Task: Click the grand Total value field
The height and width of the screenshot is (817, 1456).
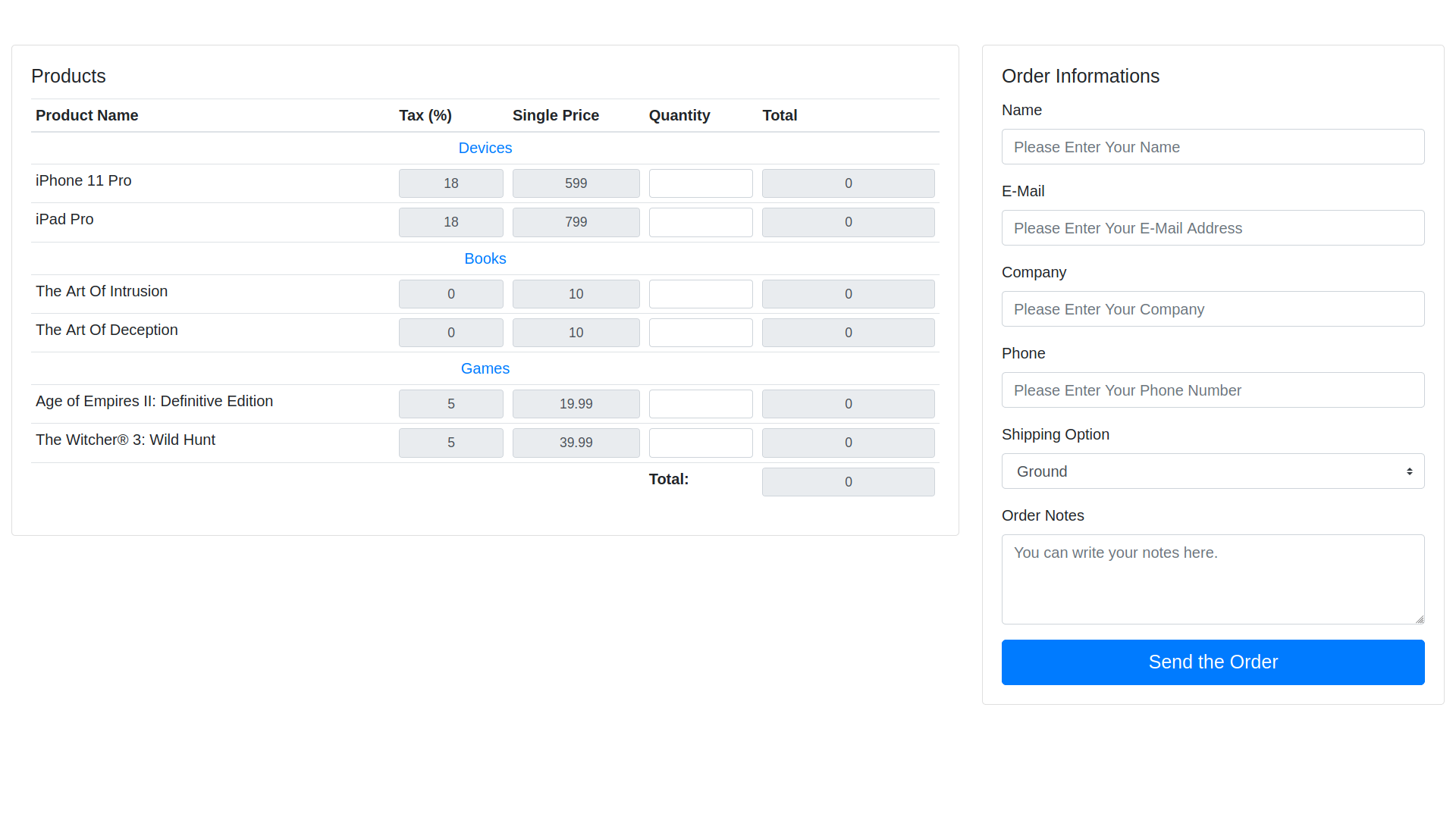Action: tap(848, 481)
